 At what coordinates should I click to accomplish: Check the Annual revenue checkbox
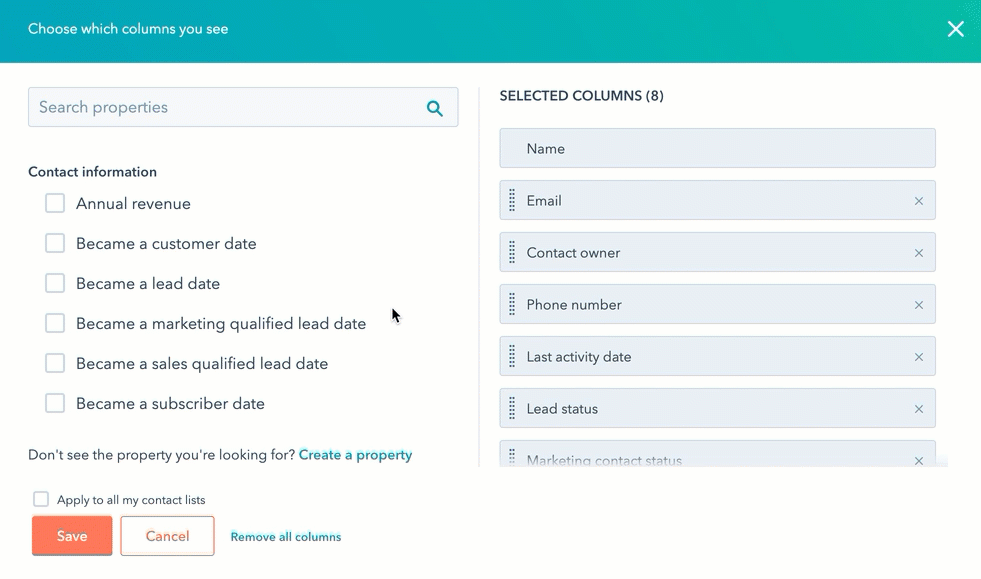[x=55, y=203]
